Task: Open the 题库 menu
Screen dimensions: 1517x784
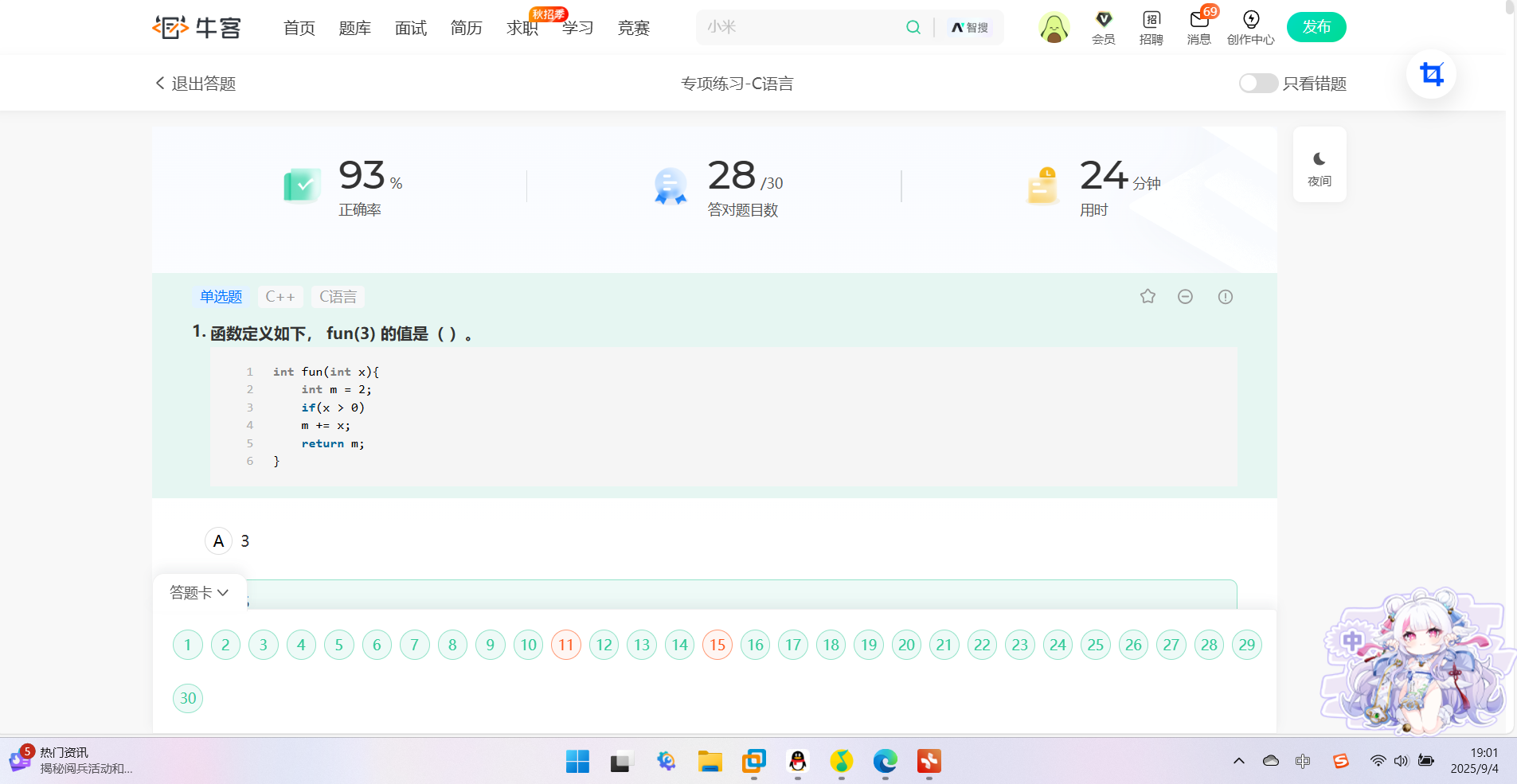Action: [x=354, y=27]
